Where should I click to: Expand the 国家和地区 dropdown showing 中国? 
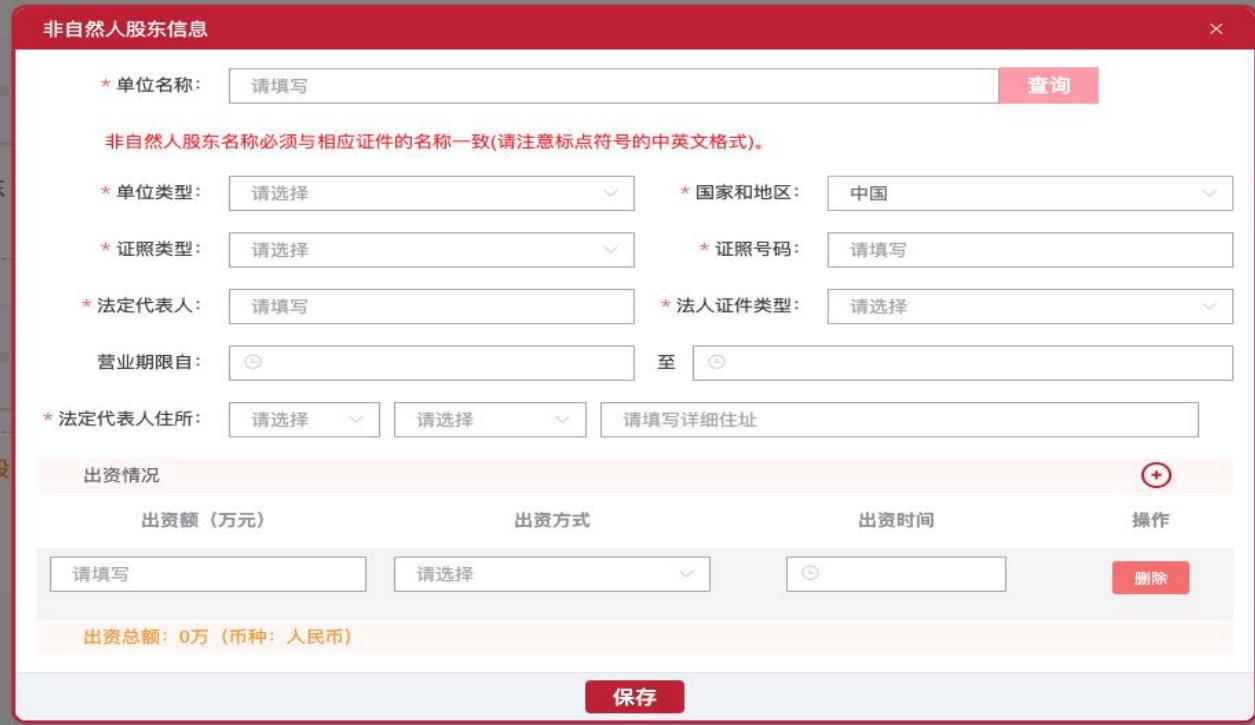1029,194
